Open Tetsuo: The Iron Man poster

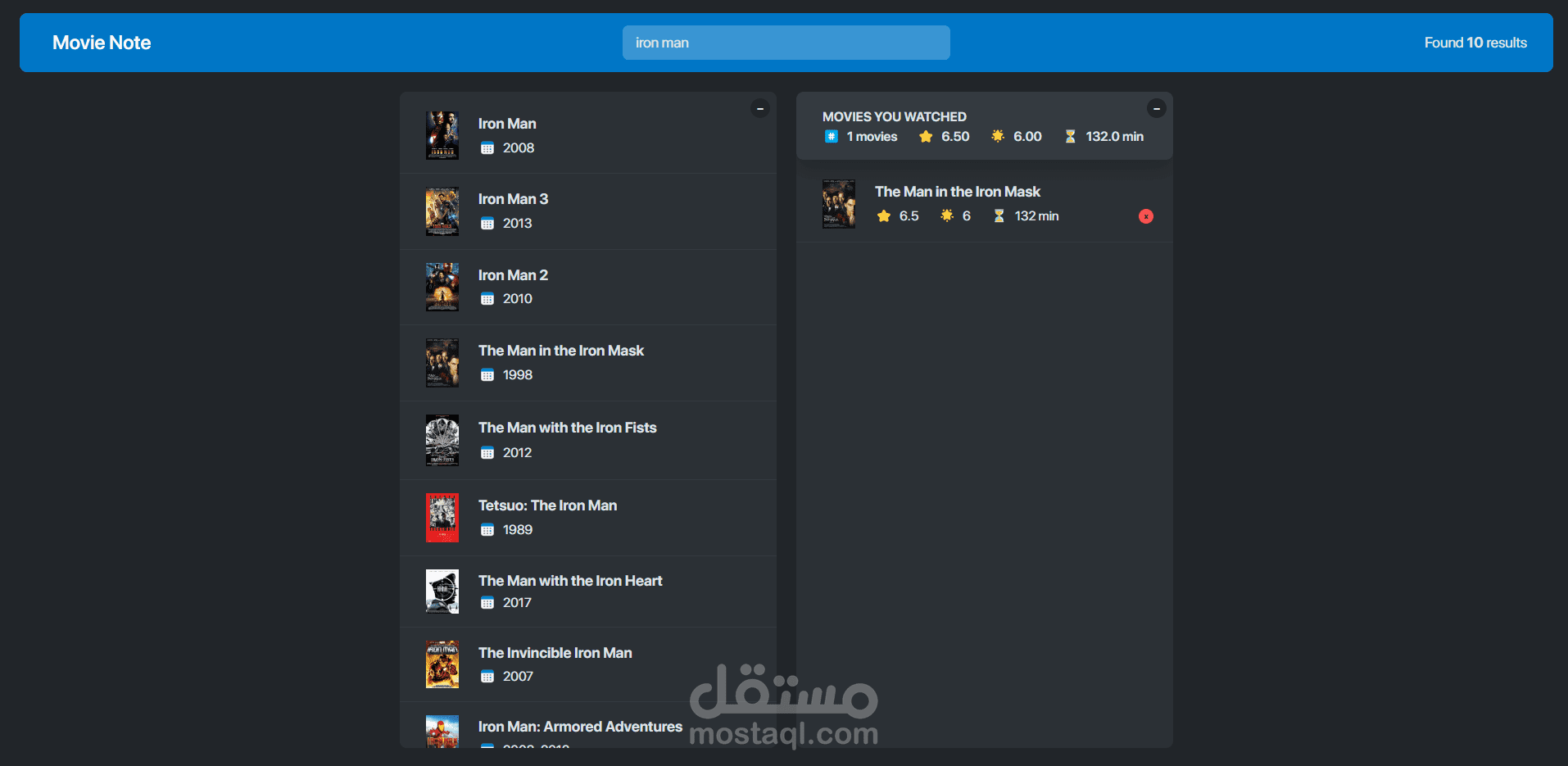[x=442, y=518]
